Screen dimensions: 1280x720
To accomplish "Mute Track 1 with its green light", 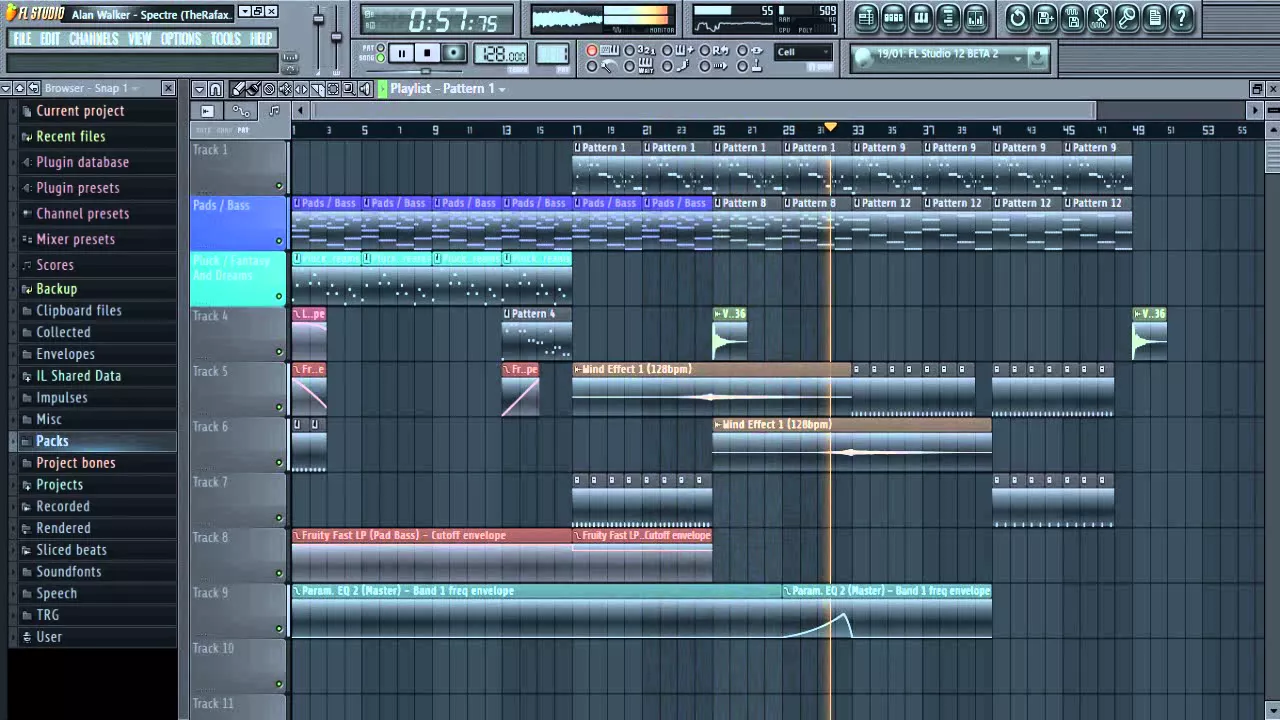I will 279,186.
